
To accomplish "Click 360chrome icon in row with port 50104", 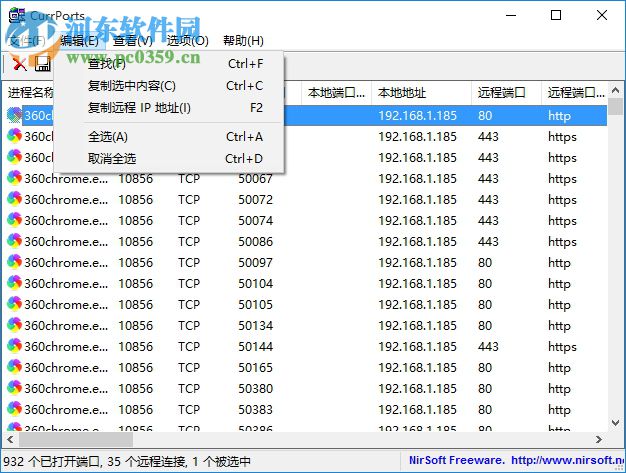I will click(14, 283).
